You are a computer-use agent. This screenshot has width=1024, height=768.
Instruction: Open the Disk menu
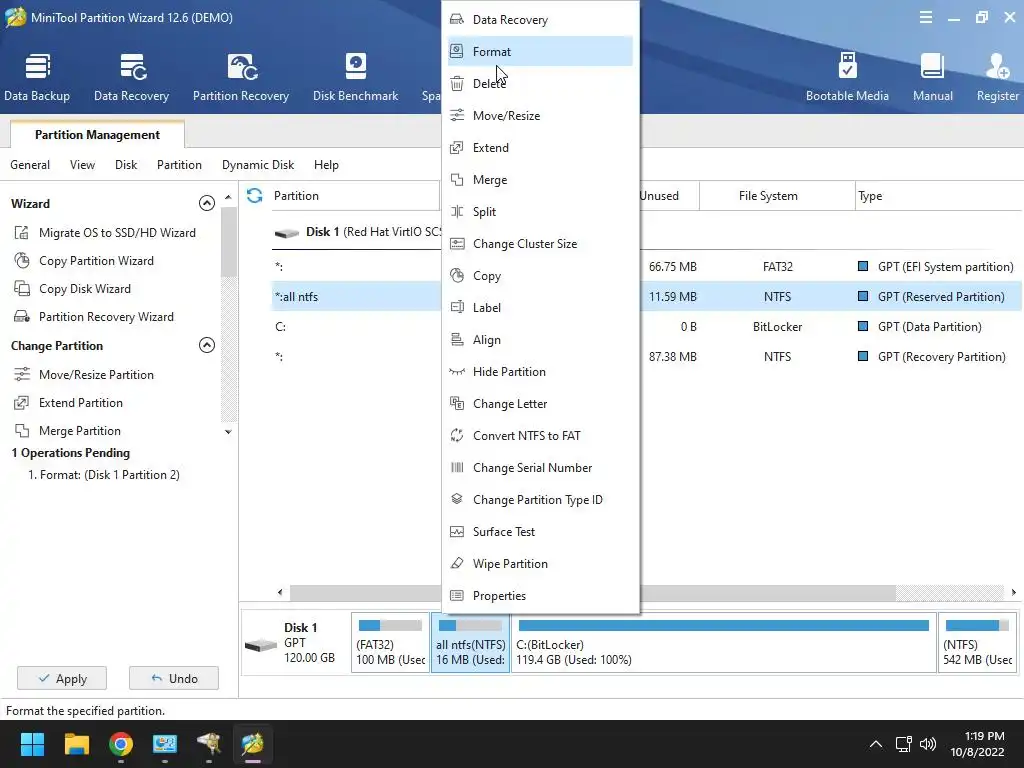click(x=126, y=165)
